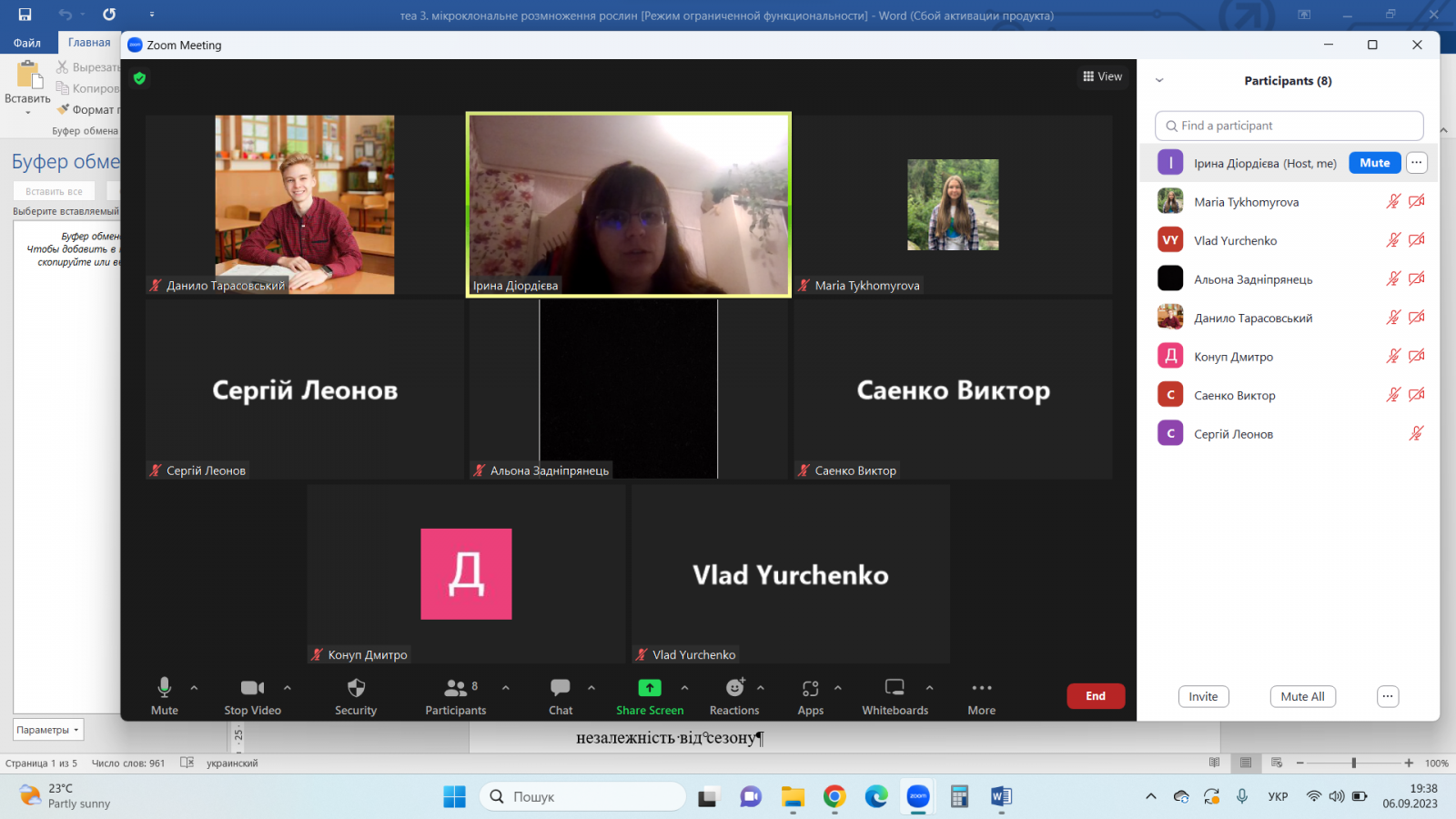Click Mute All button
The image size is (1456, 819).
[1302, 696]
